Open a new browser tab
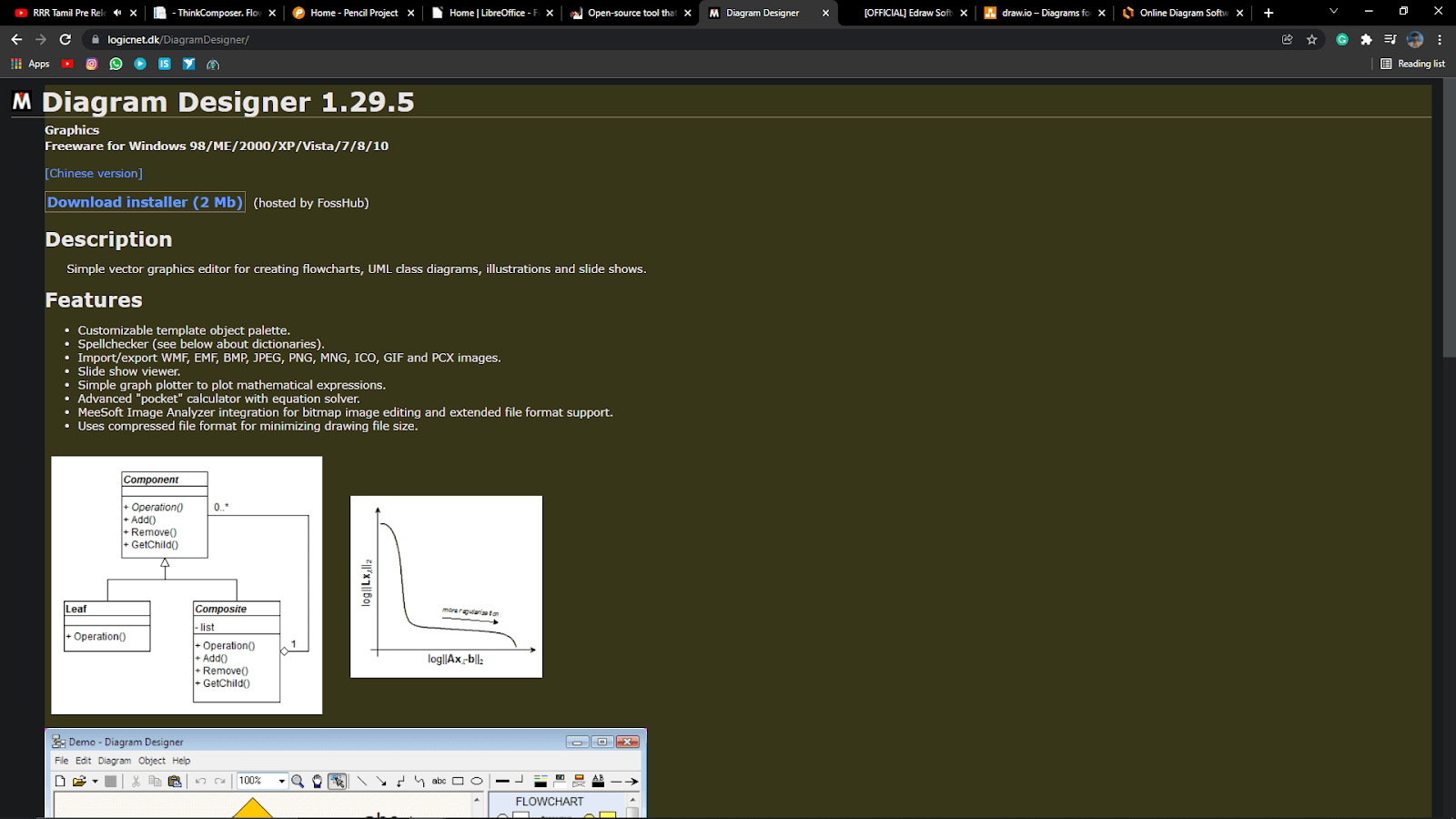The image size is (1456, 819). pyautogui.click(x=1269, y=13)
